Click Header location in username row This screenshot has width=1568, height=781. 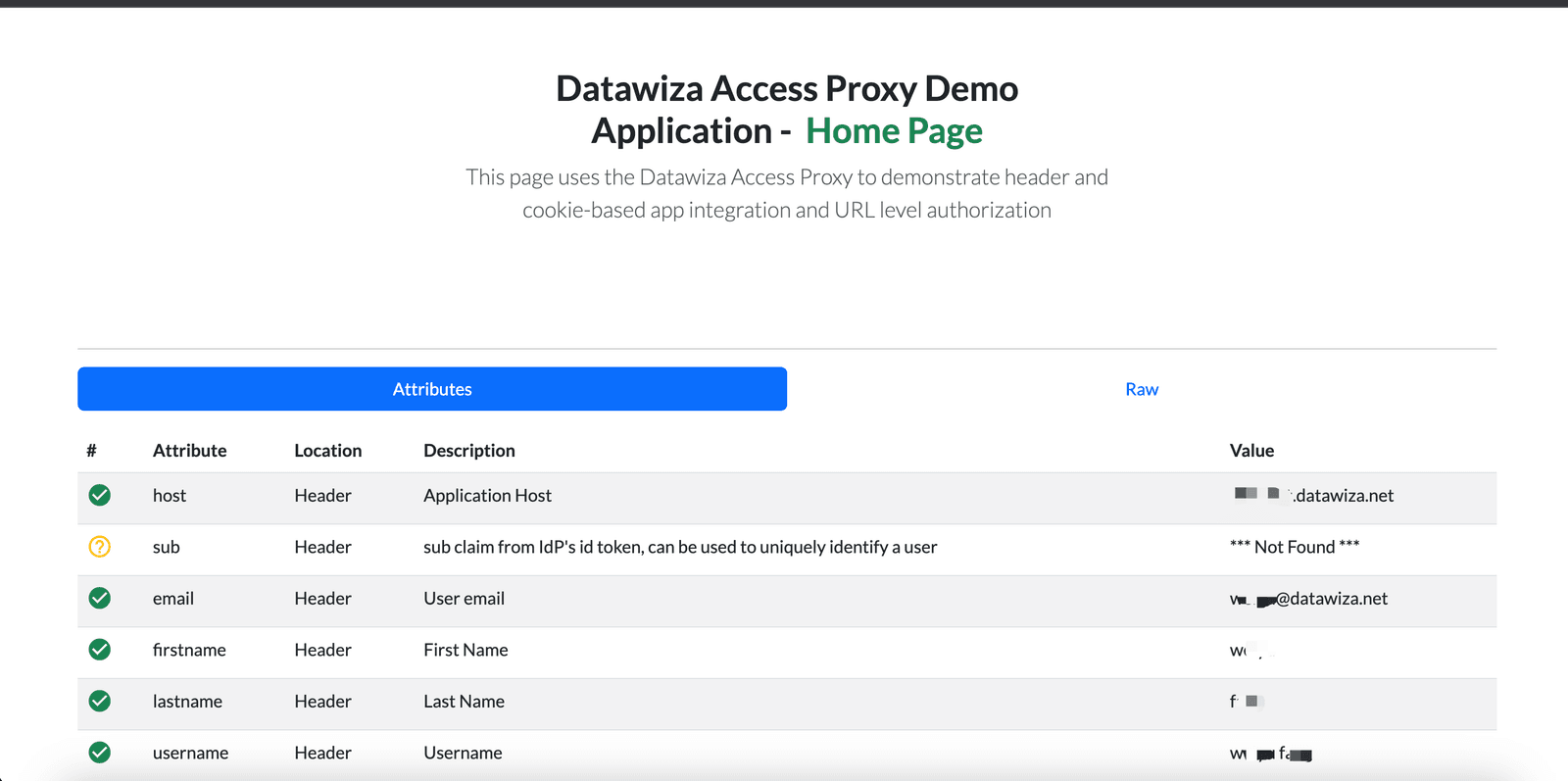click(x=322, y=753)
